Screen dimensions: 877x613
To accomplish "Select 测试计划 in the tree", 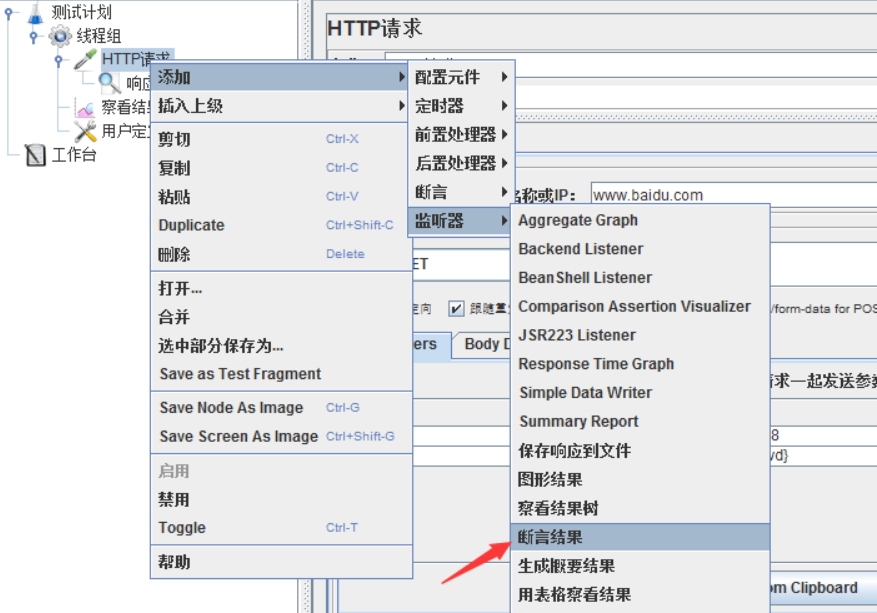I will 82,12.
